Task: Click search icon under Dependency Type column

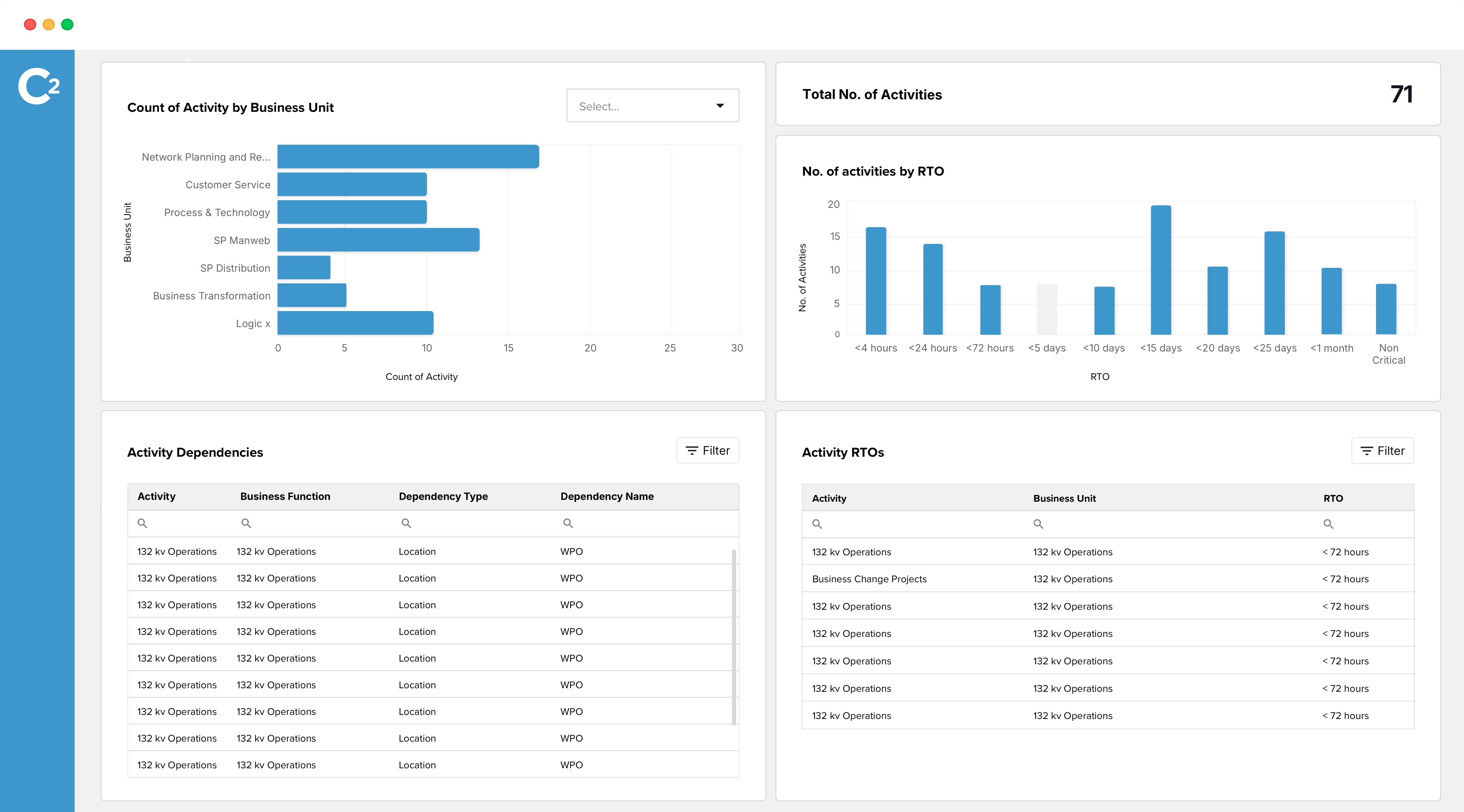Action: pyautogui.click(x=406, y=523)
